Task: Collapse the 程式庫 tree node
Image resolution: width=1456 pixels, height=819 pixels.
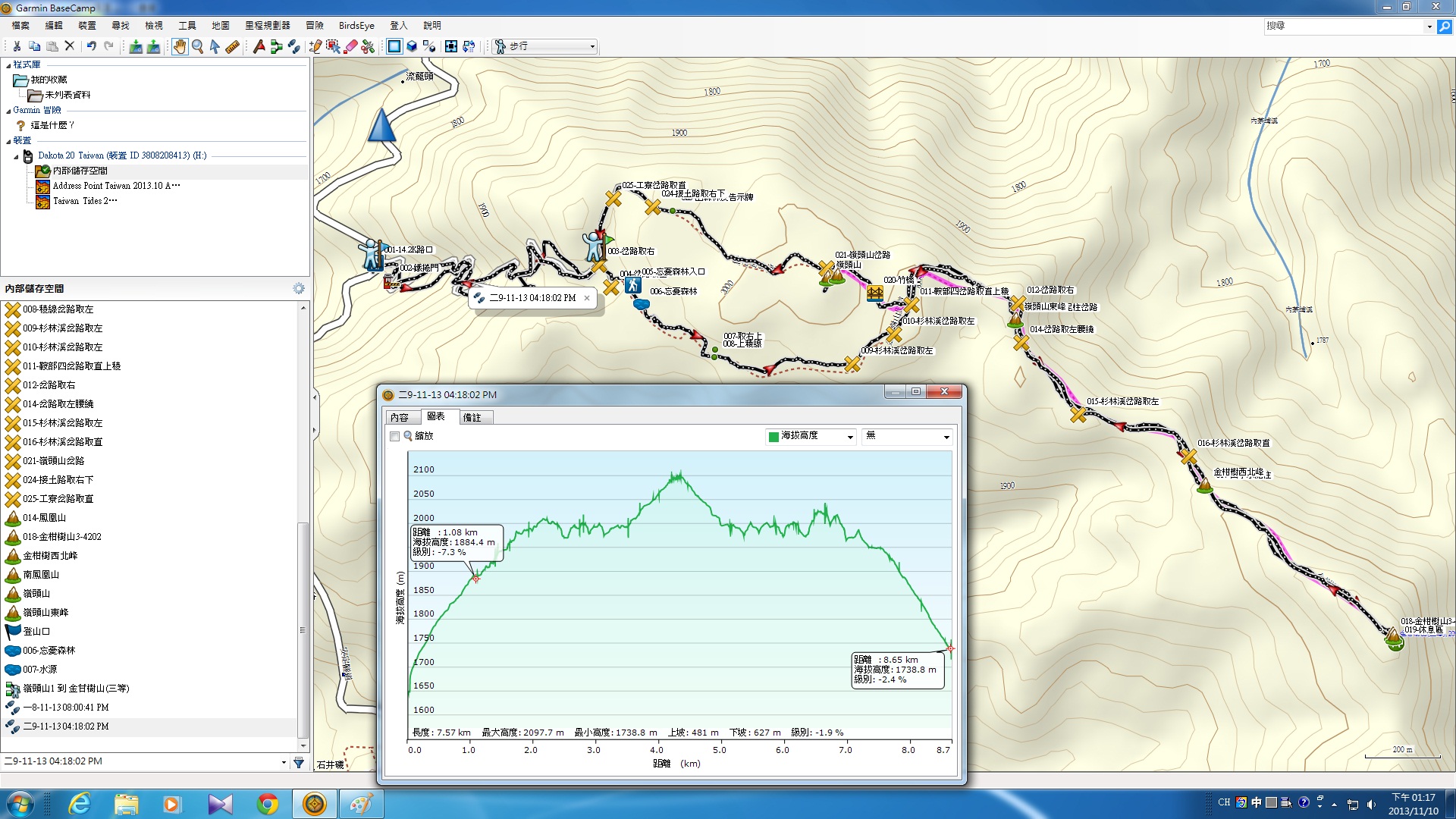Action: [8, 65]
